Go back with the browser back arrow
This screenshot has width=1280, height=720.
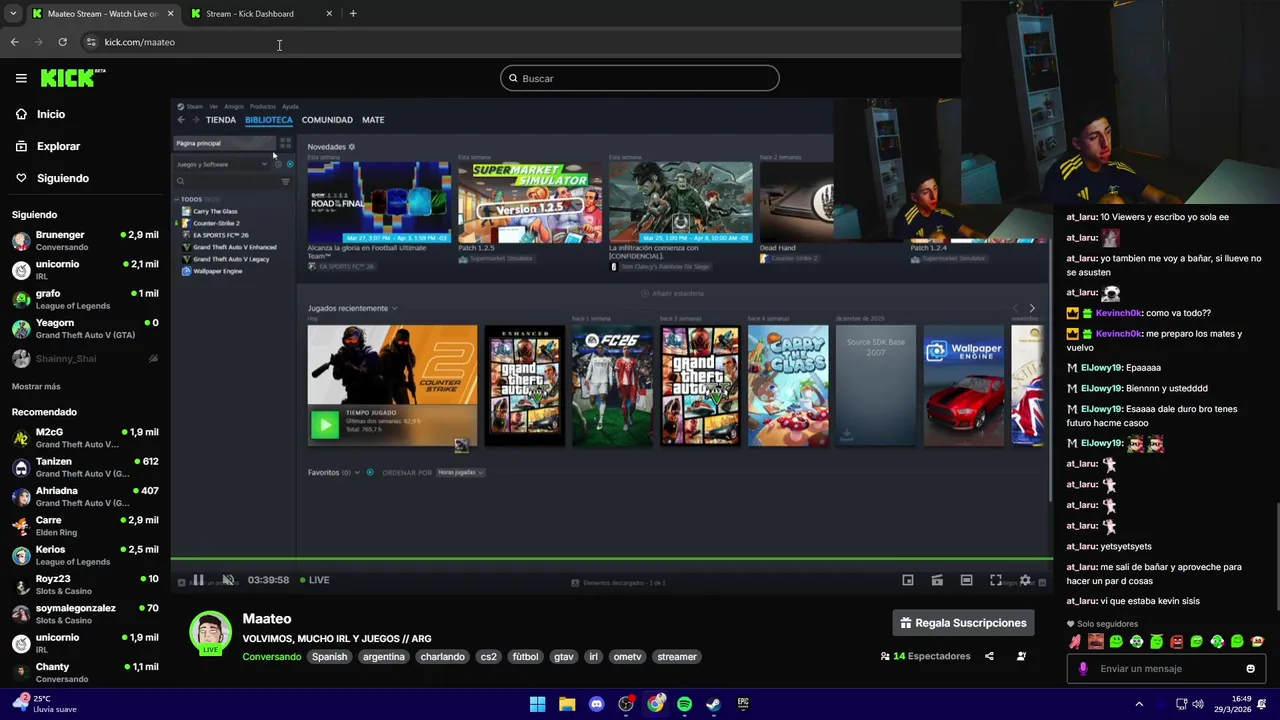pos(14,42)
